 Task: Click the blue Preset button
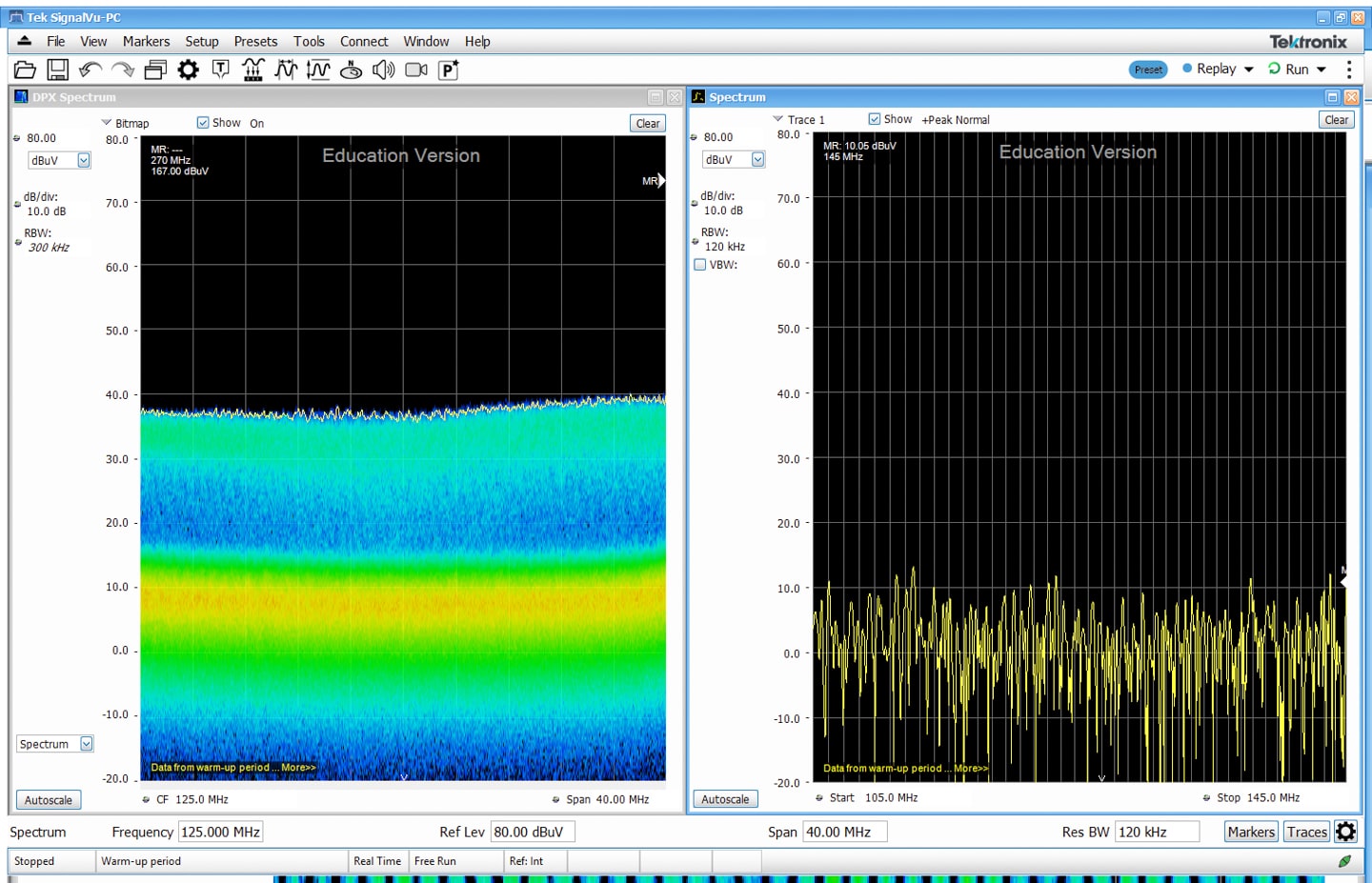(1148, 70)
